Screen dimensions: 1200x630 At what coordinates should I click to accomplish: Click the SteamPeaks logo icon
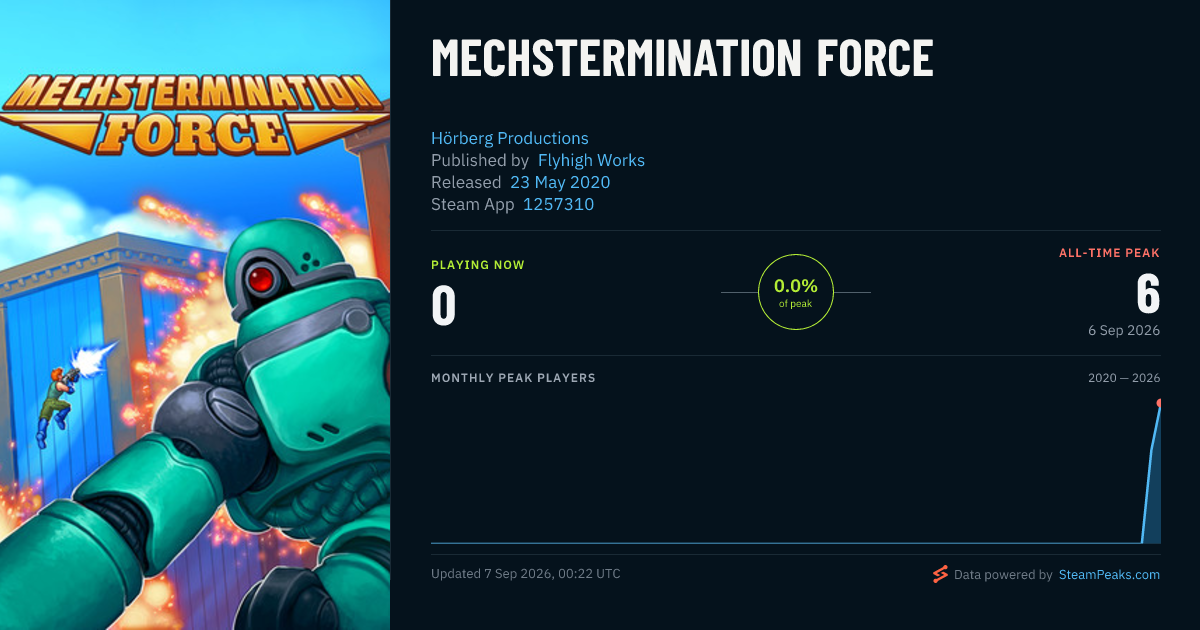pos(940,574)
